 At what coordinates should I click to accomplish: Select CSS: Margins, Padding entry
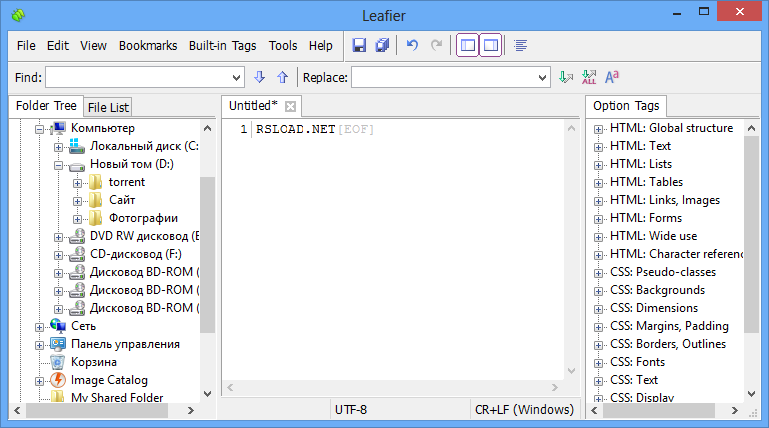[x=669, y=326]
